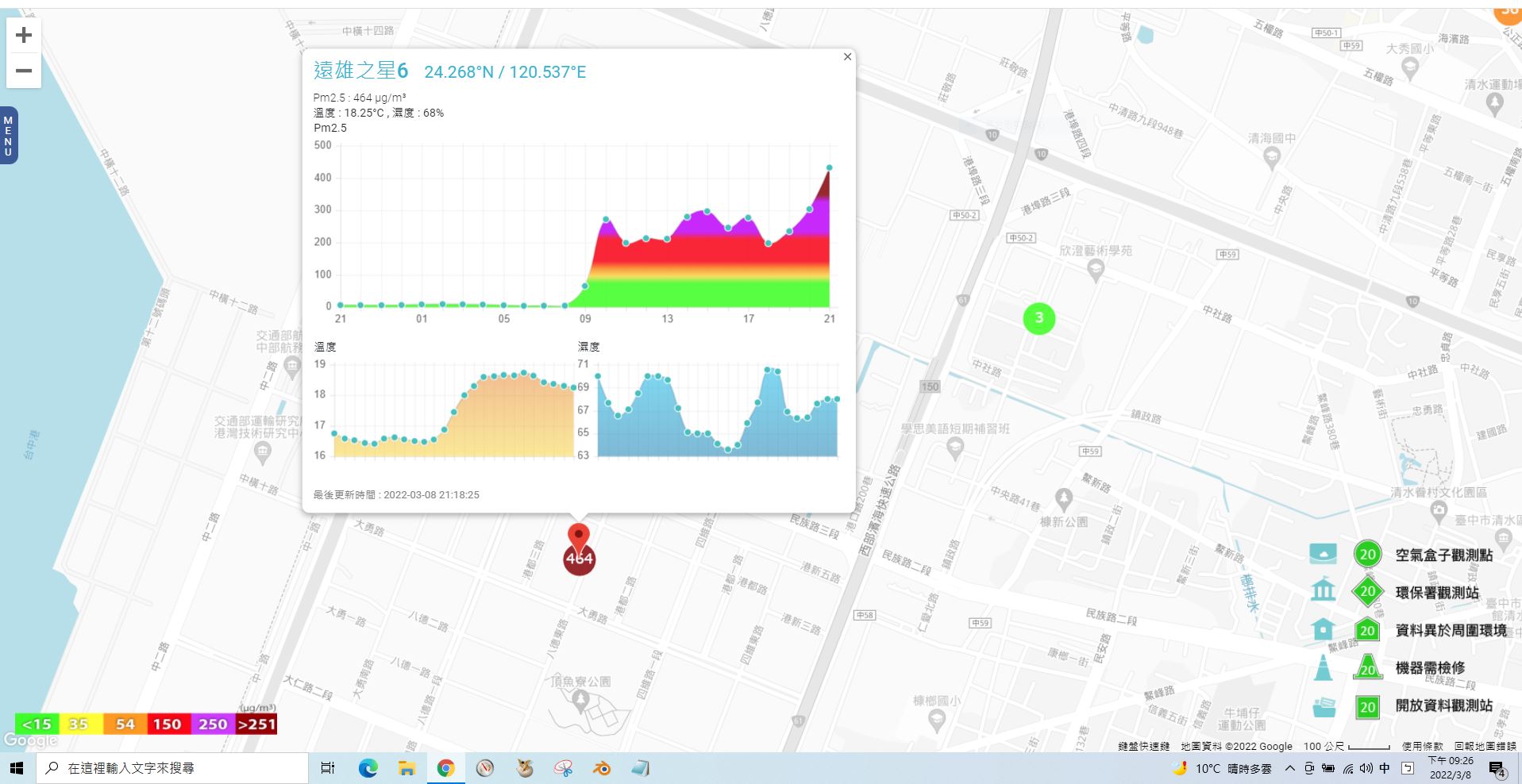This screenshot has width=1522, height=784.
Task: Click the 槺新公園 park map pin
Action: coord(1064,500)
